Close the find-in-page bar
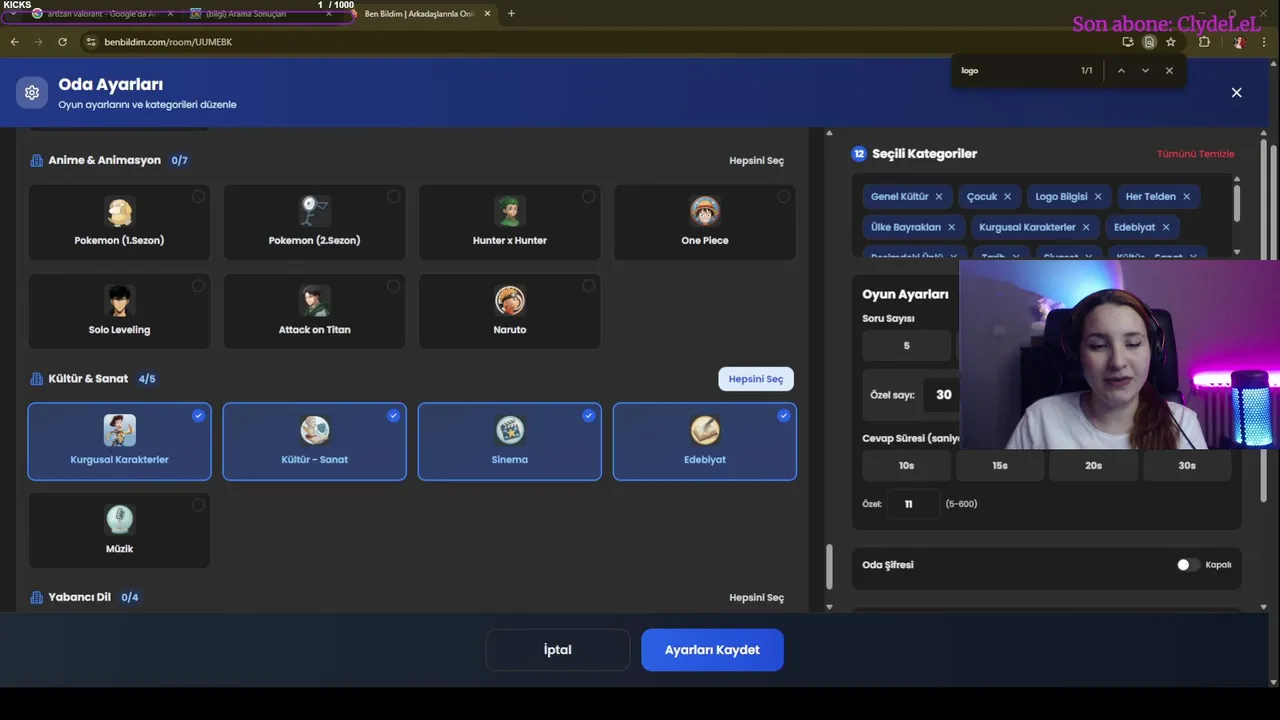The image size is (1280, 720). point(1169,71)
